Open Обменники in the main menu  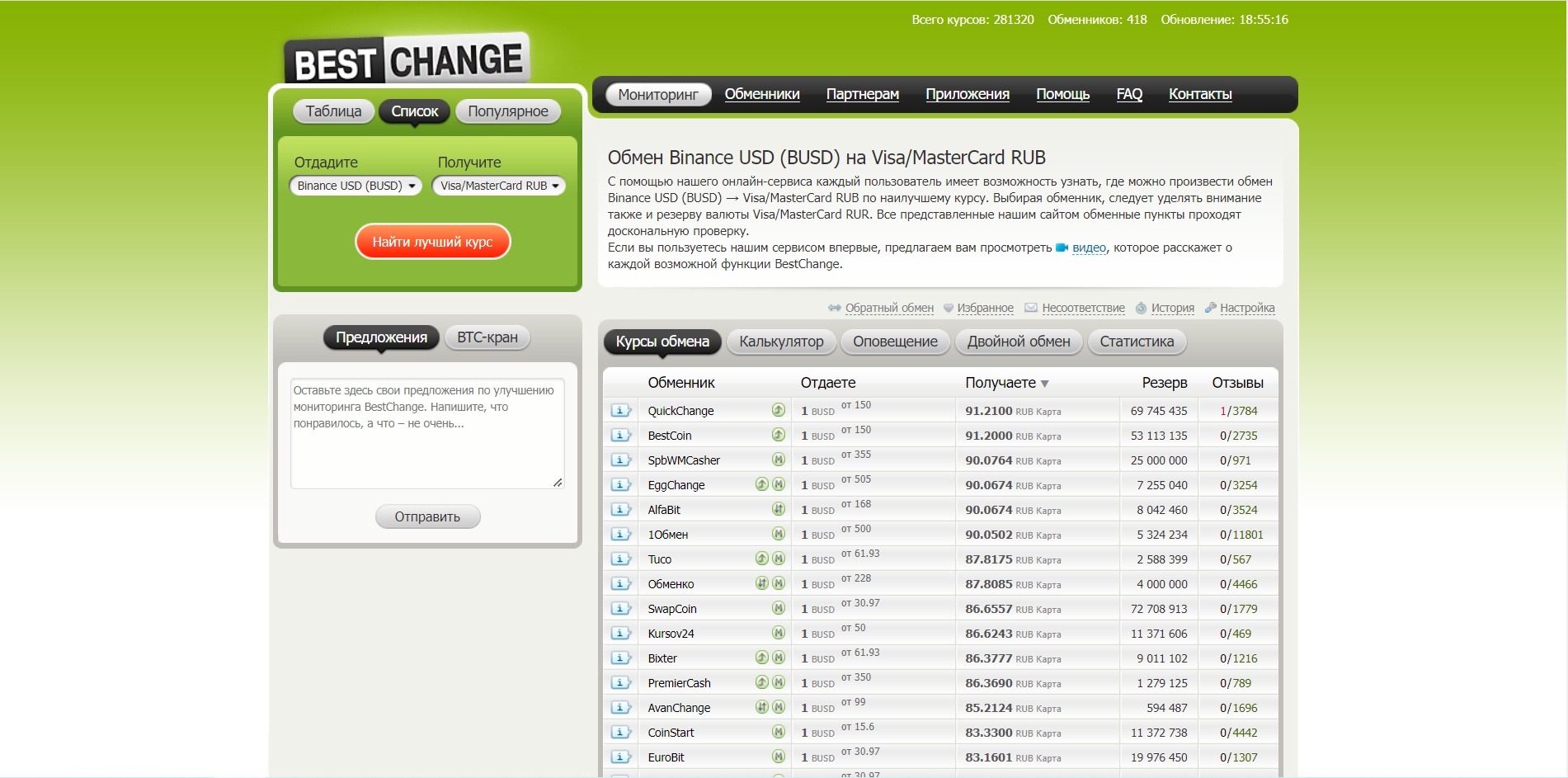tap(762, 94)
